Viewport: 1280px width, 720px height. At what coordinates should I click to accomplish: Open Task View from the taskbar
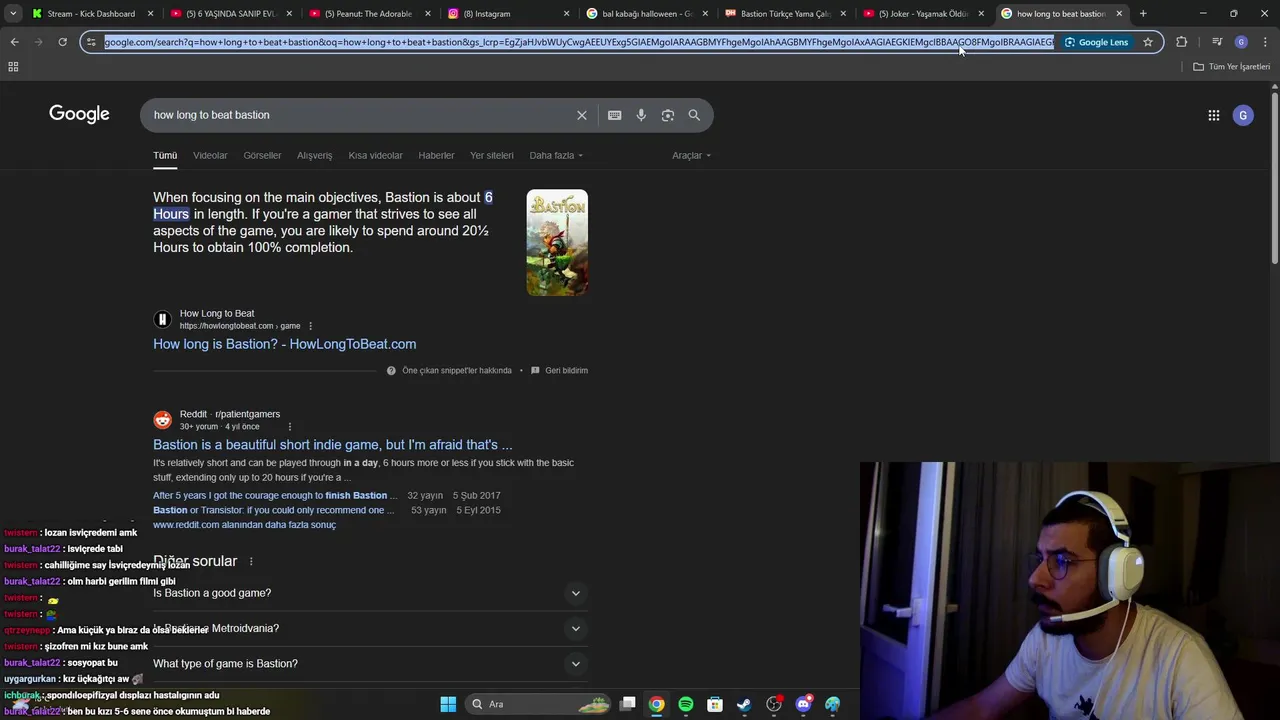627,704
